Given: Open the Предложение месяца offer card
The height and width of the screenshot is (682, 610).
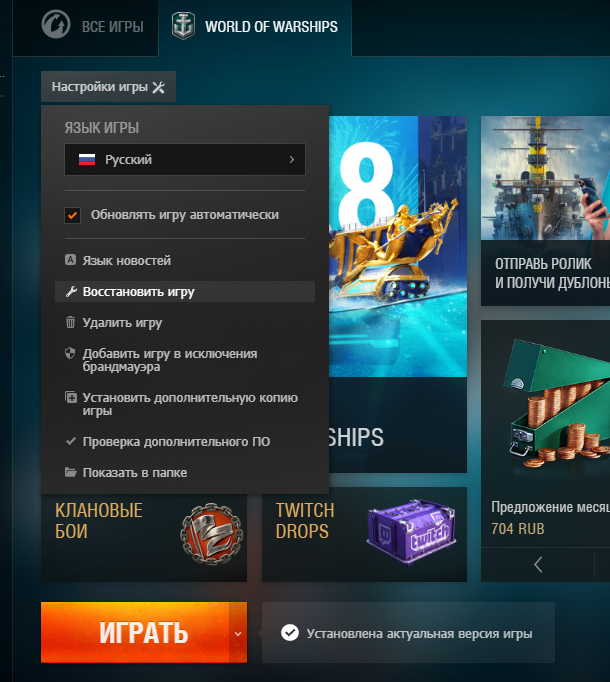Looking at the screenshot, I should pos(546,434).
